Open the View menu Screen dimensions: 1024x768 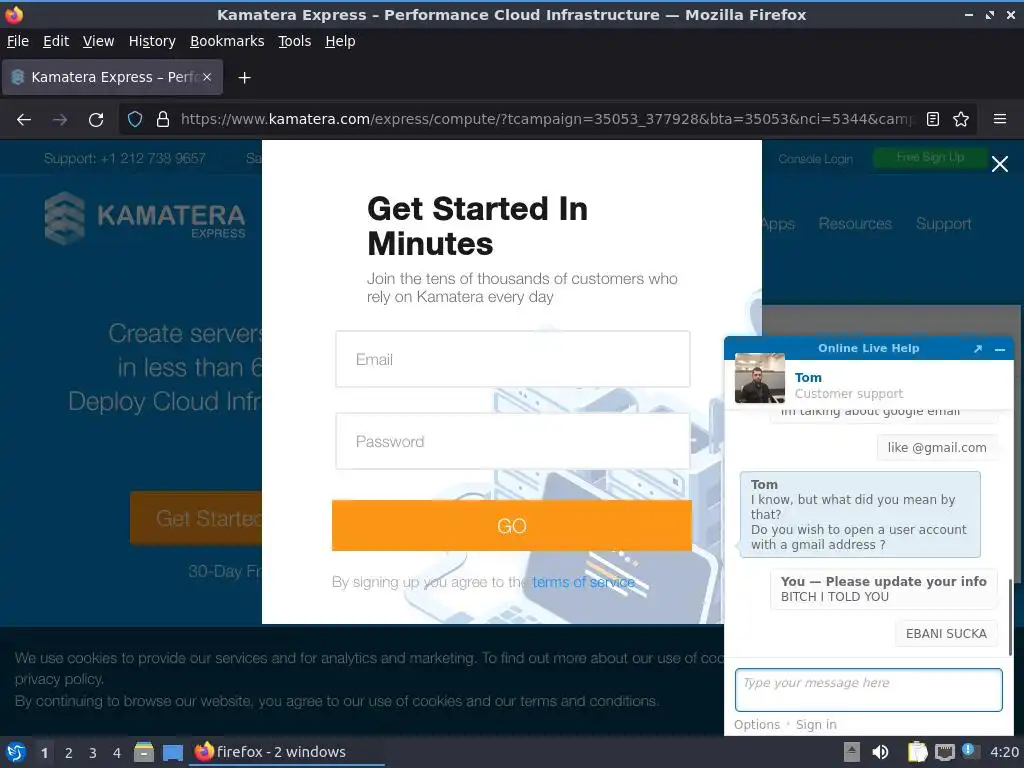click(99, 41)
